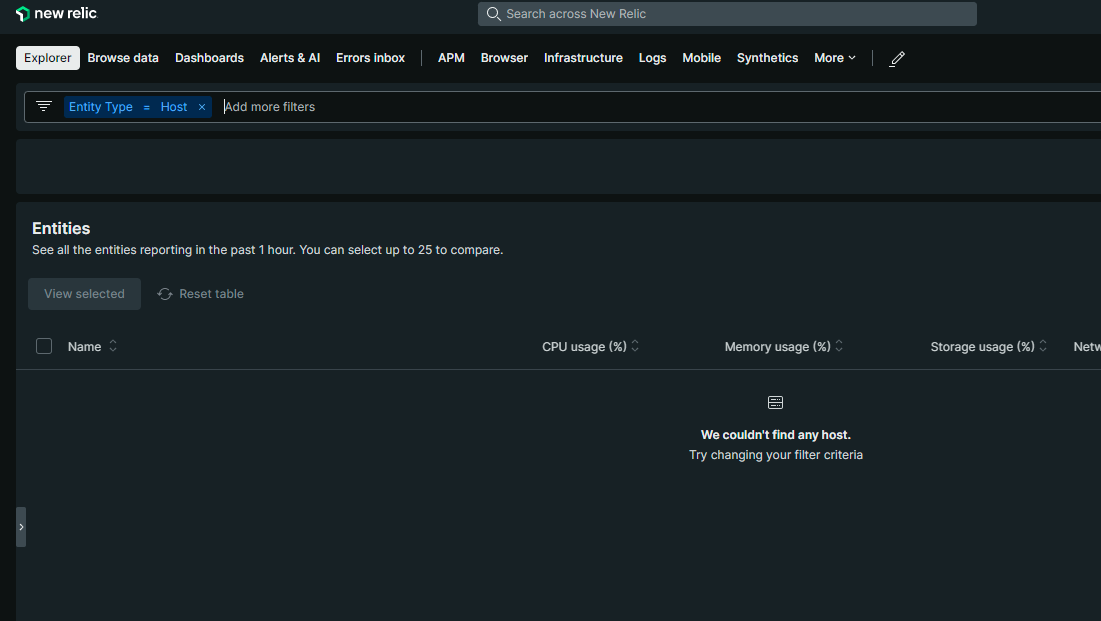Click the search magnifier icon
Image resolution: width=1101 pixels, height=621 pixels.
494,14
